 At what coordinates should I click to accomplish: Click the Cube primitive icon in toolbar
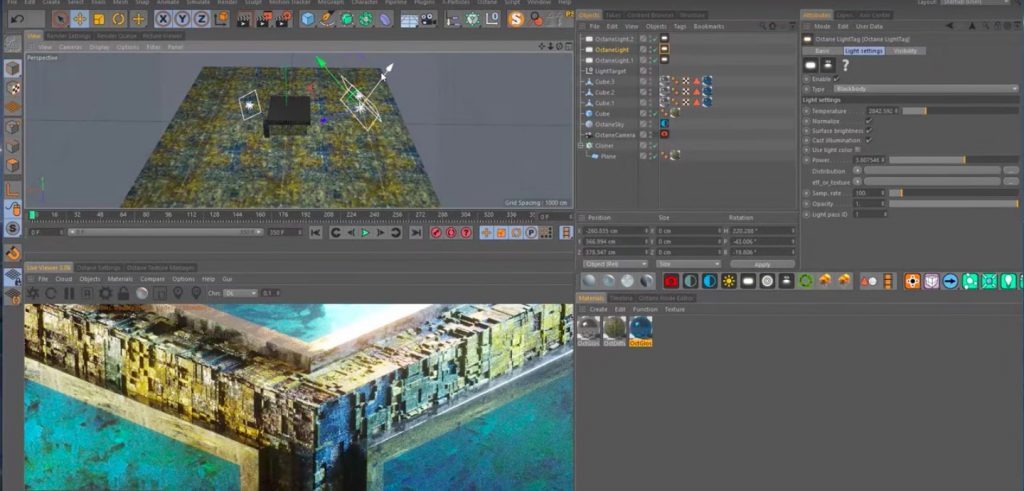pos(308,18)
